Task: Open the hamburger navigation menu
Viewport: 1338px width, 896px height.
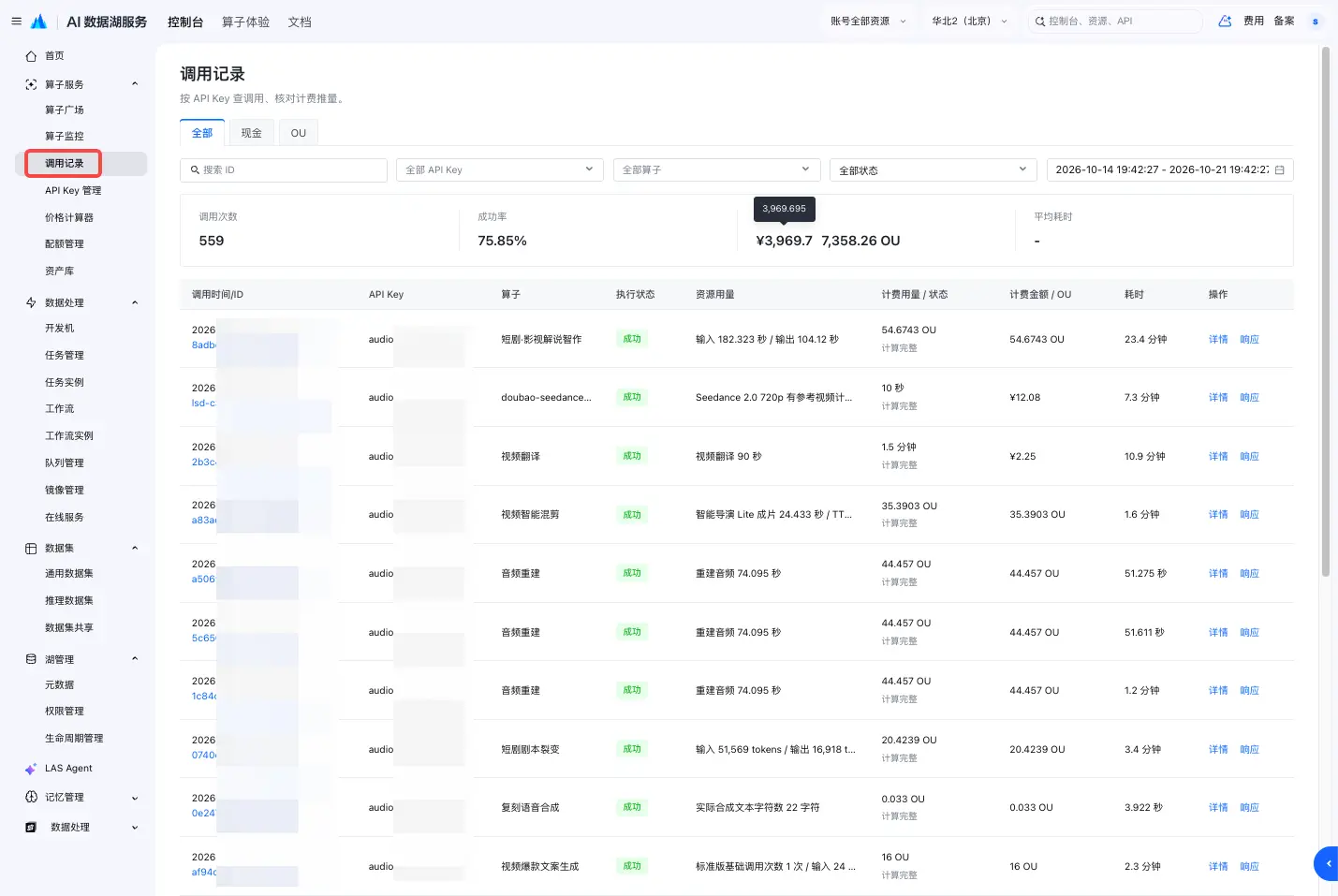Action: (16, 21)
